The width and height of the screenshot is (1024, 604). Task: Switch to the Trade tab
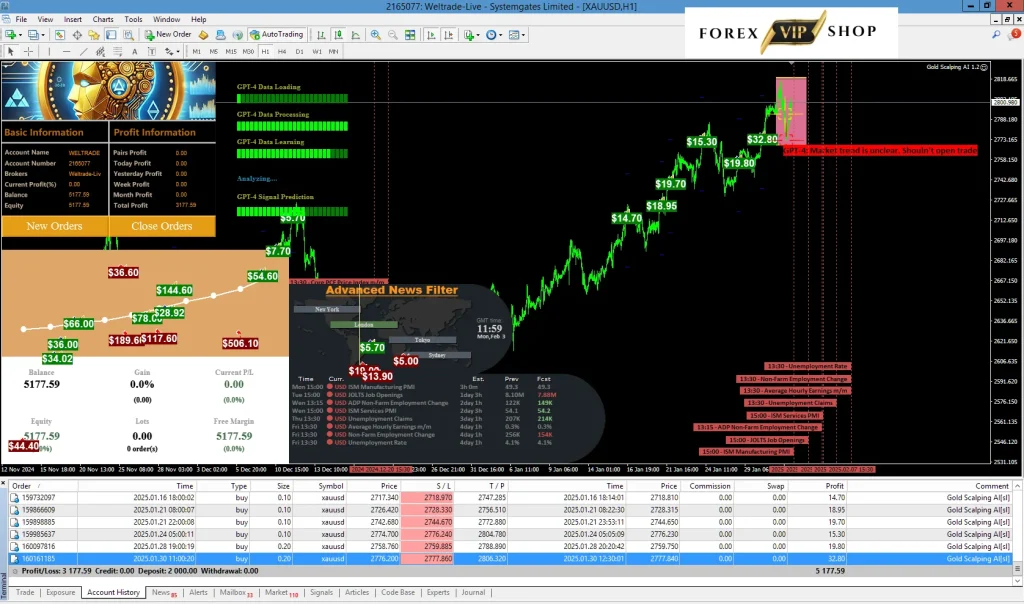(25, 592)
